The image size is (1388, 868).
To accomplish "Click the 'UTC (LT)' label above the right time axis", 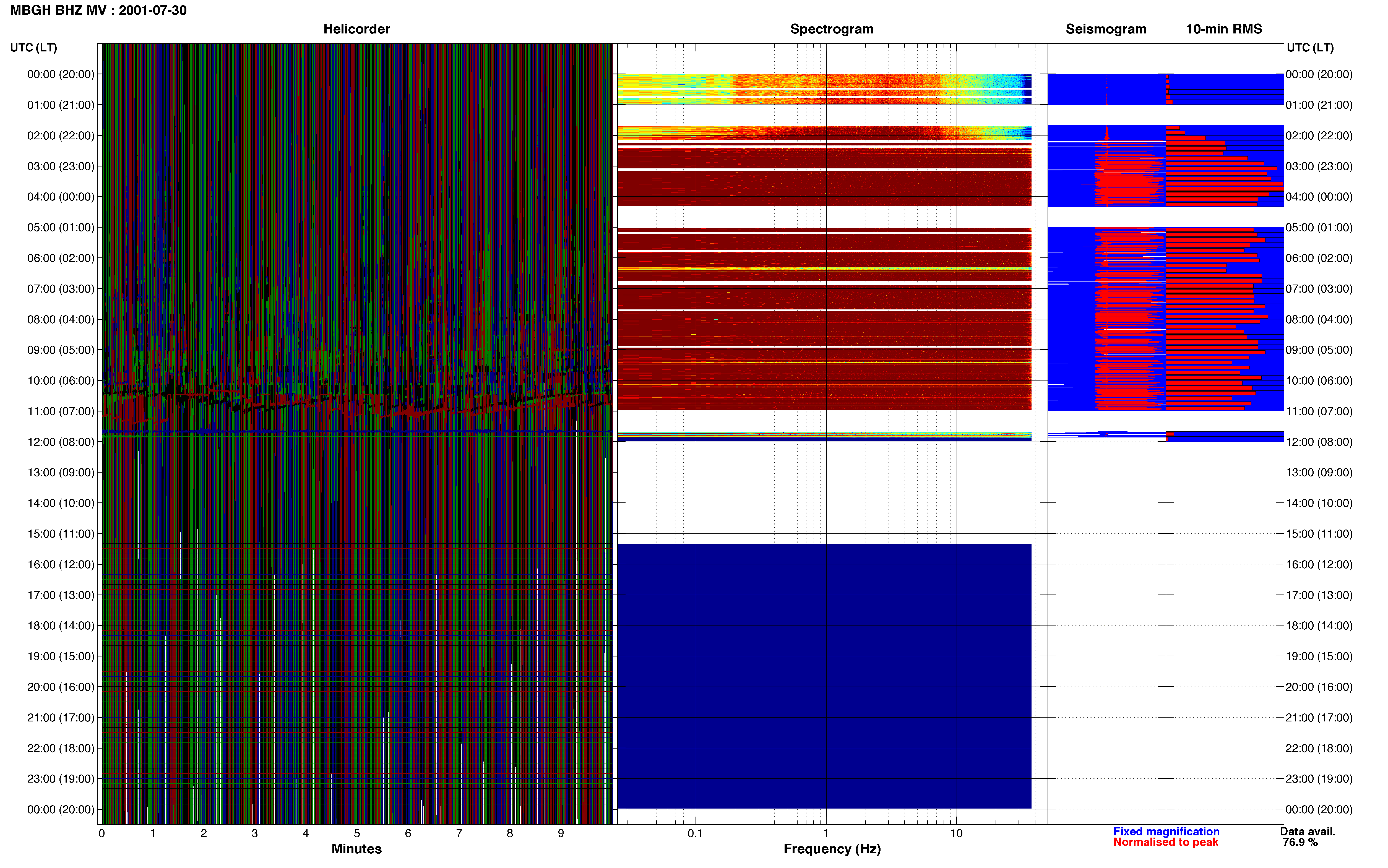I will point(1310,48).
